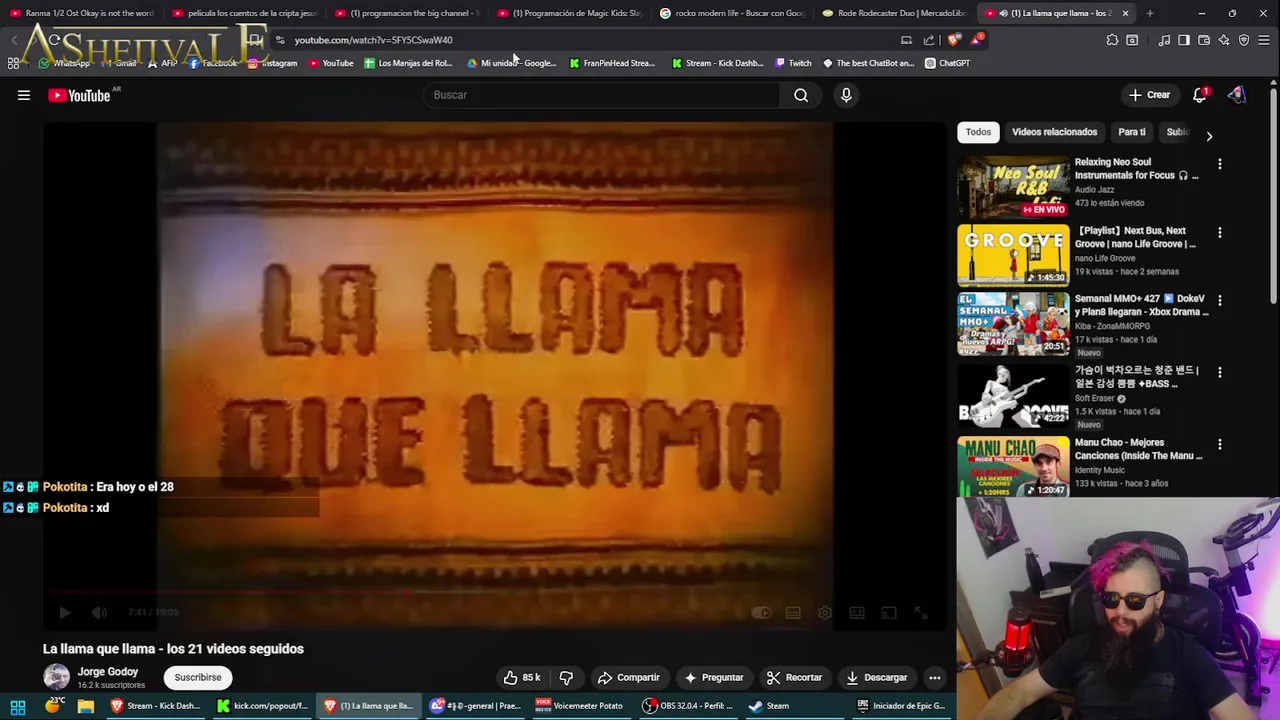Open options for Relaxing Neo Soul video

pyautogui.click(x=1219, y=164)
